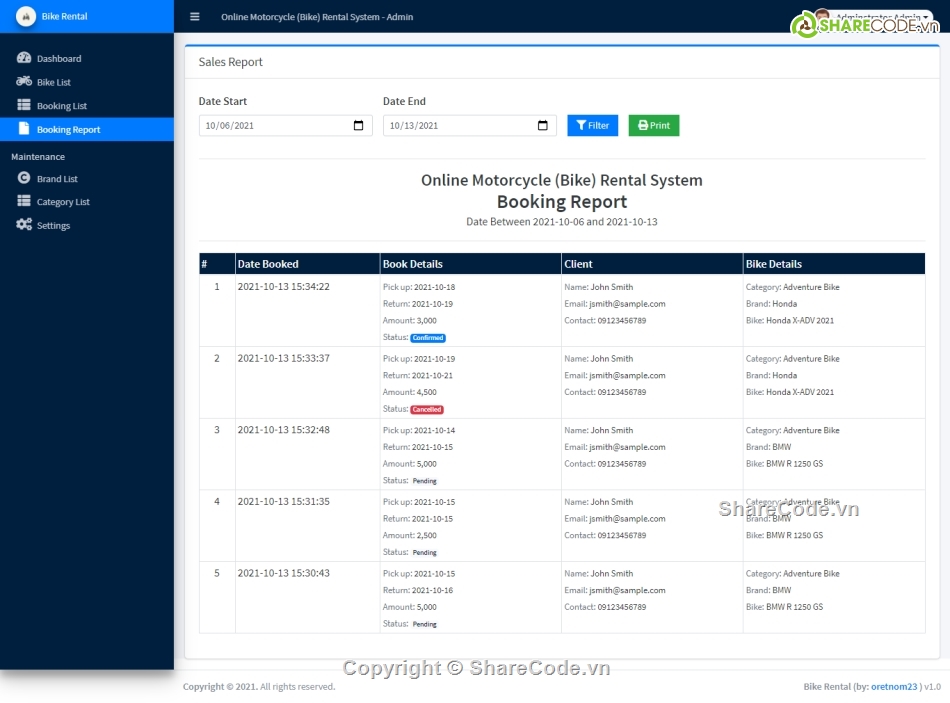Click the Booking List table icon

tap(24, 105)
